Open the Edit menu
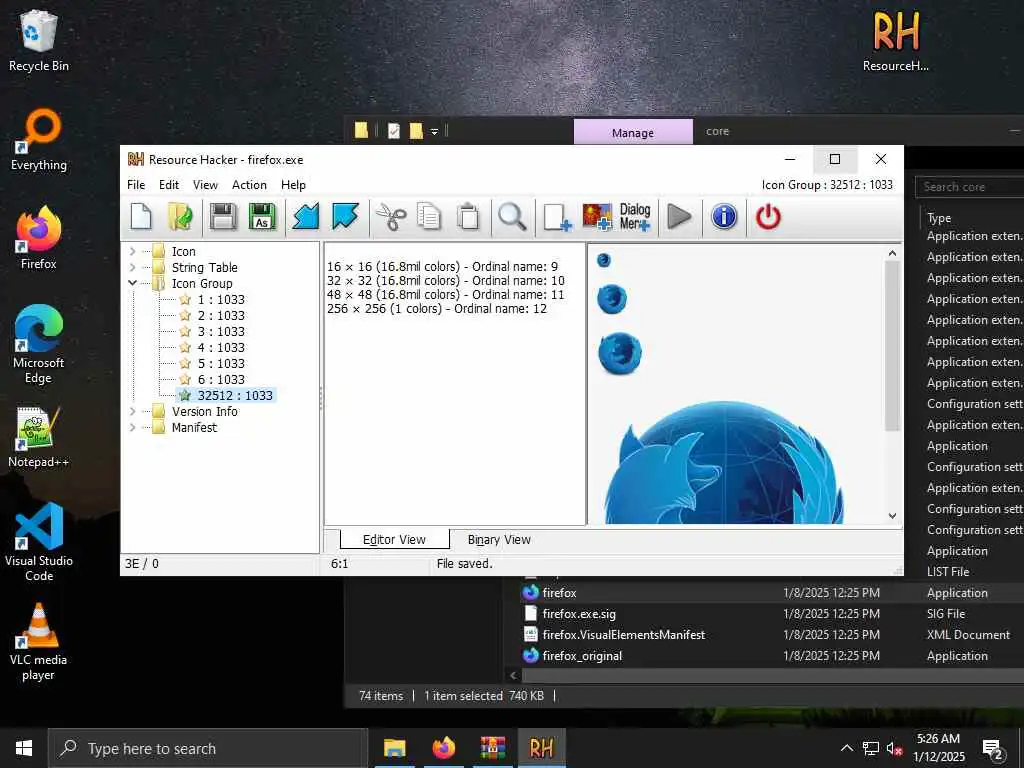Screen dimensions: 1024x768 (168, 185)
